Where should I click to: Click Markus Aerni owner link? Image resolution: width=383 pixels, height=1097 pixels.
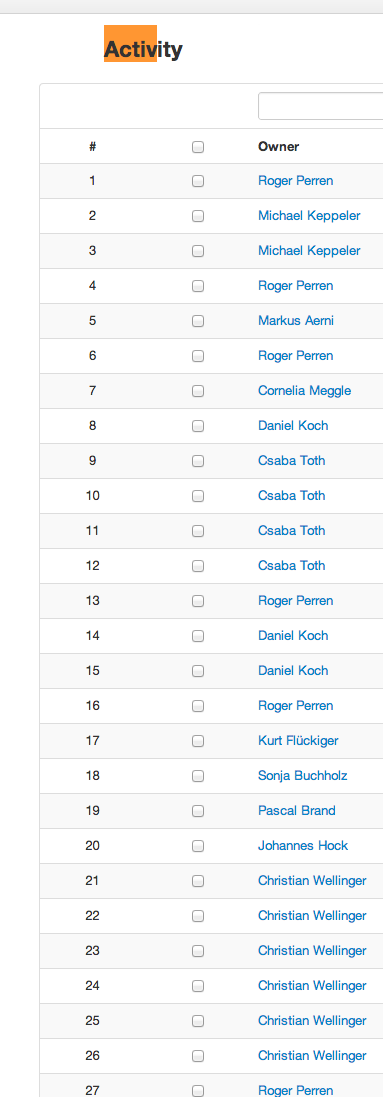[296, 320]
